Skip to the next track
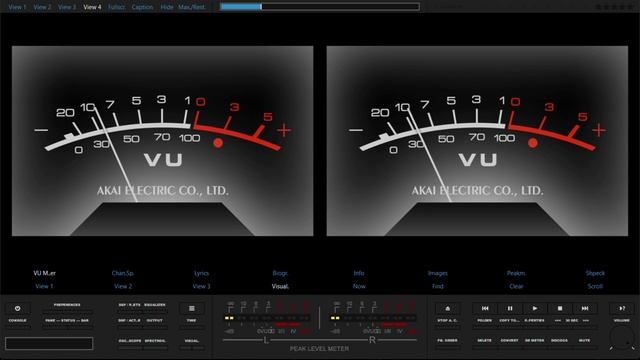This screenshot has height=360, width=640. (585, 309)
